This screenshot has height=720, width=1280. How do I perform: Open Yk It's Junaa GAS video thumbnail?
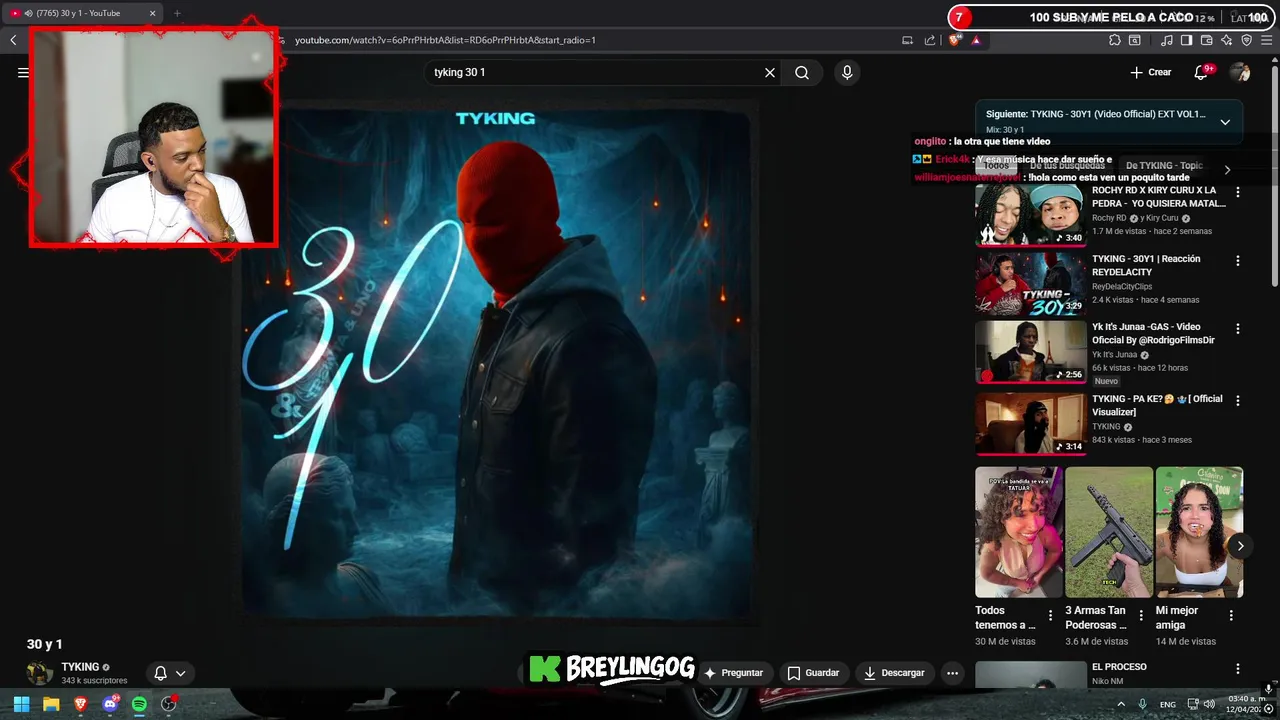(x=1030, y=351)
